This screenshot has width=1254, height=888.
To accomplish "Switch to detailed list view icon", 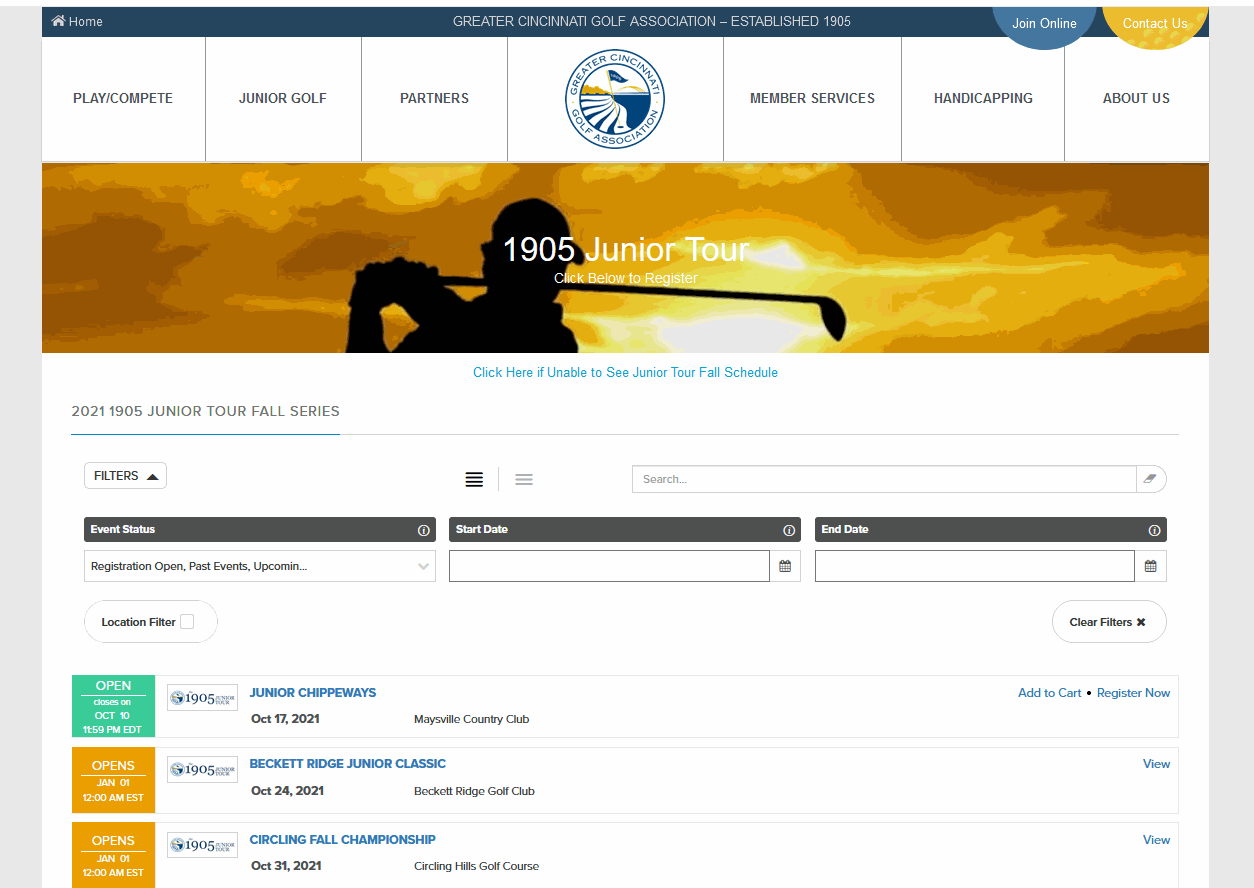I will click(474, 479).
